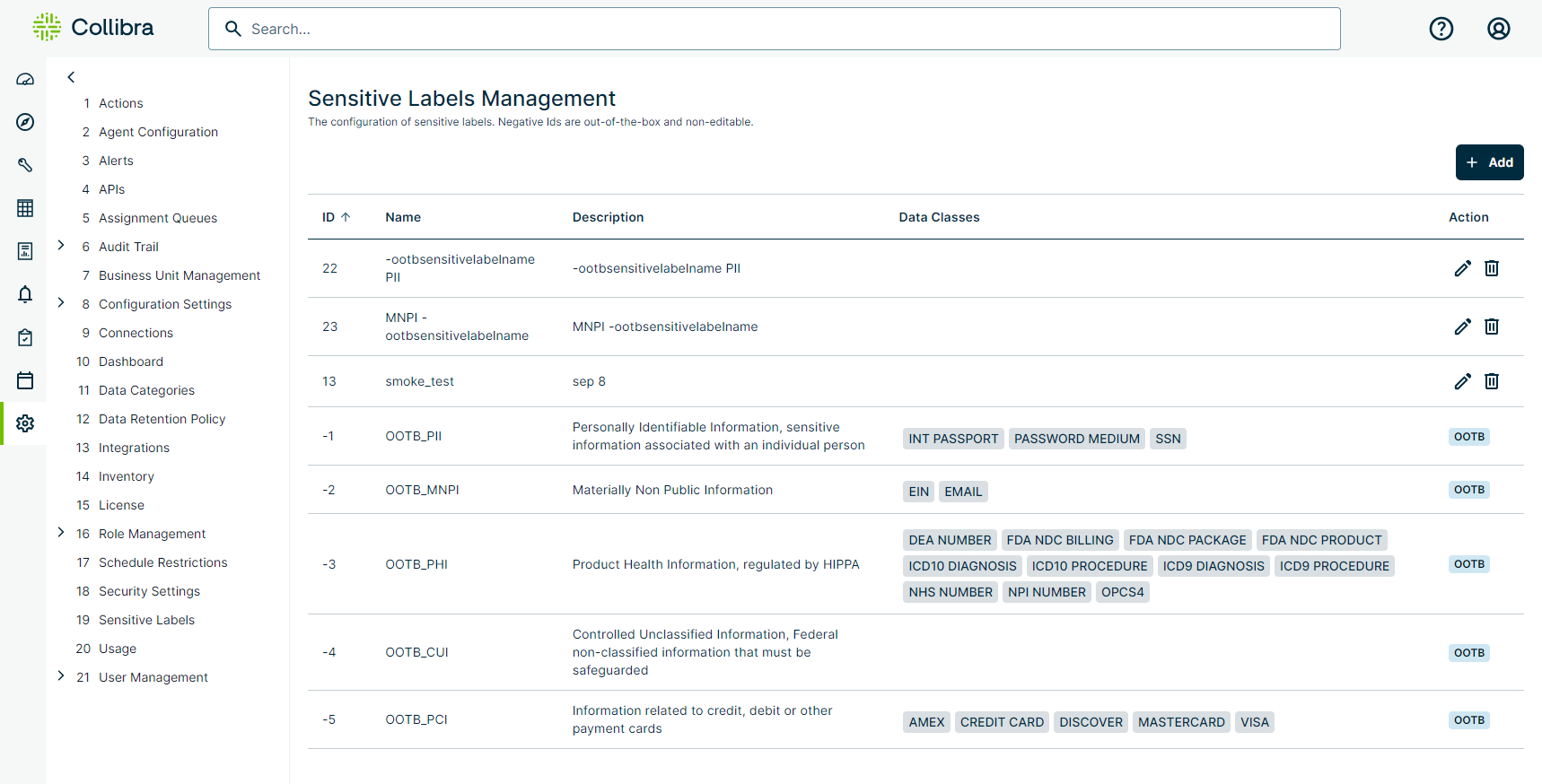Open the user profile account icon
This screenshot has height=784, width=1542.
tap(1498, 29)
